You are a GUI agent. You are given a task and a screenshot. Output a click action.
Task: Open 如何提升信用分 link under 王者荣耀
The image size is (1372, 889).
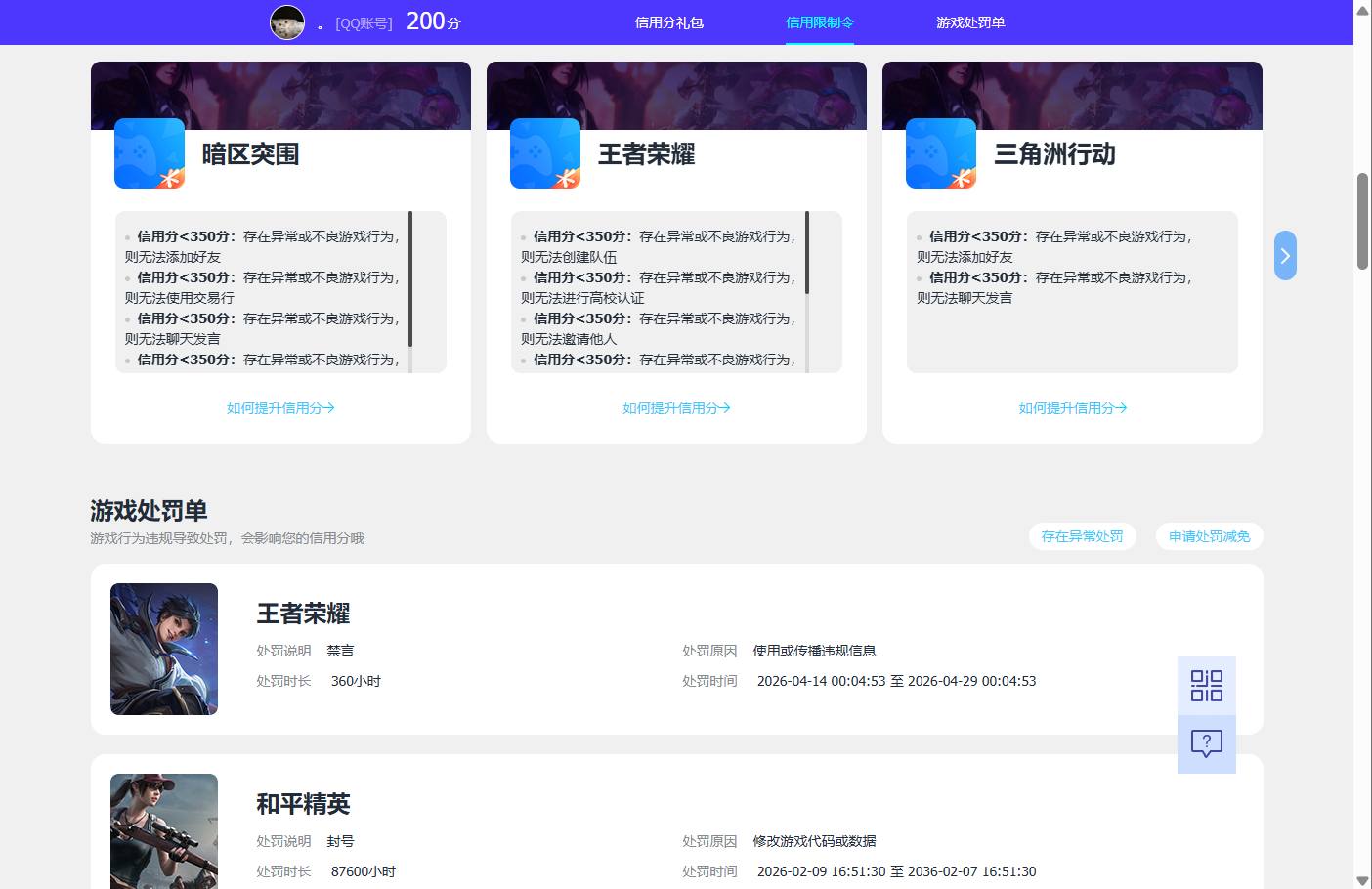[x=676, y=408]
